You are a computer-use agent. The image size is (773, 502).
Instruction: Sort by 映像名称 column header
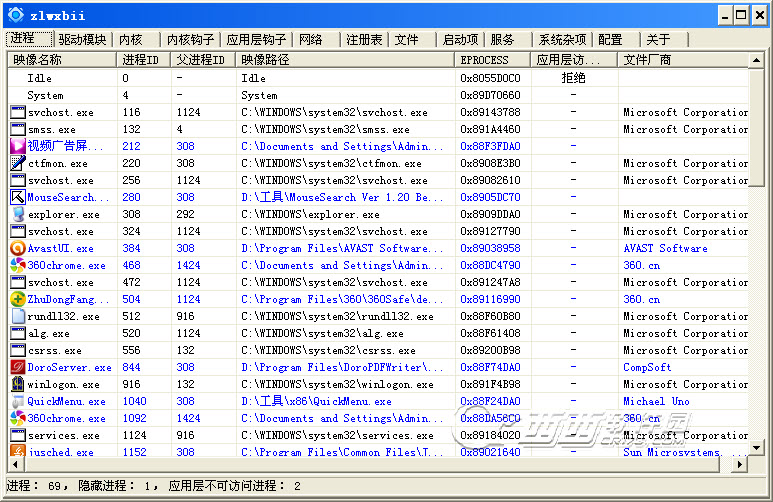pos(62,60)
